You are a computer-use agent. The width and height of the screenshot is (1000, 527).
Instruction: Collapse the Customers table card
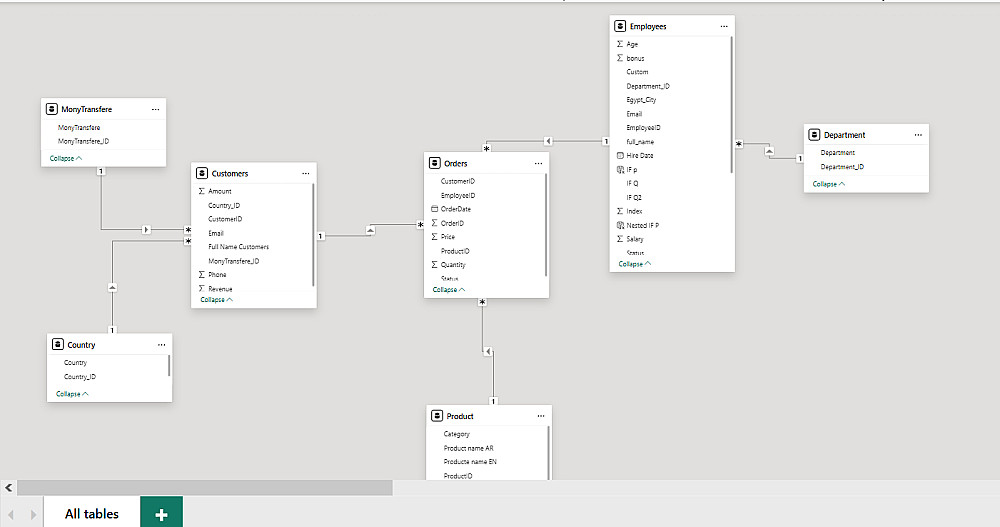point(217,300)
